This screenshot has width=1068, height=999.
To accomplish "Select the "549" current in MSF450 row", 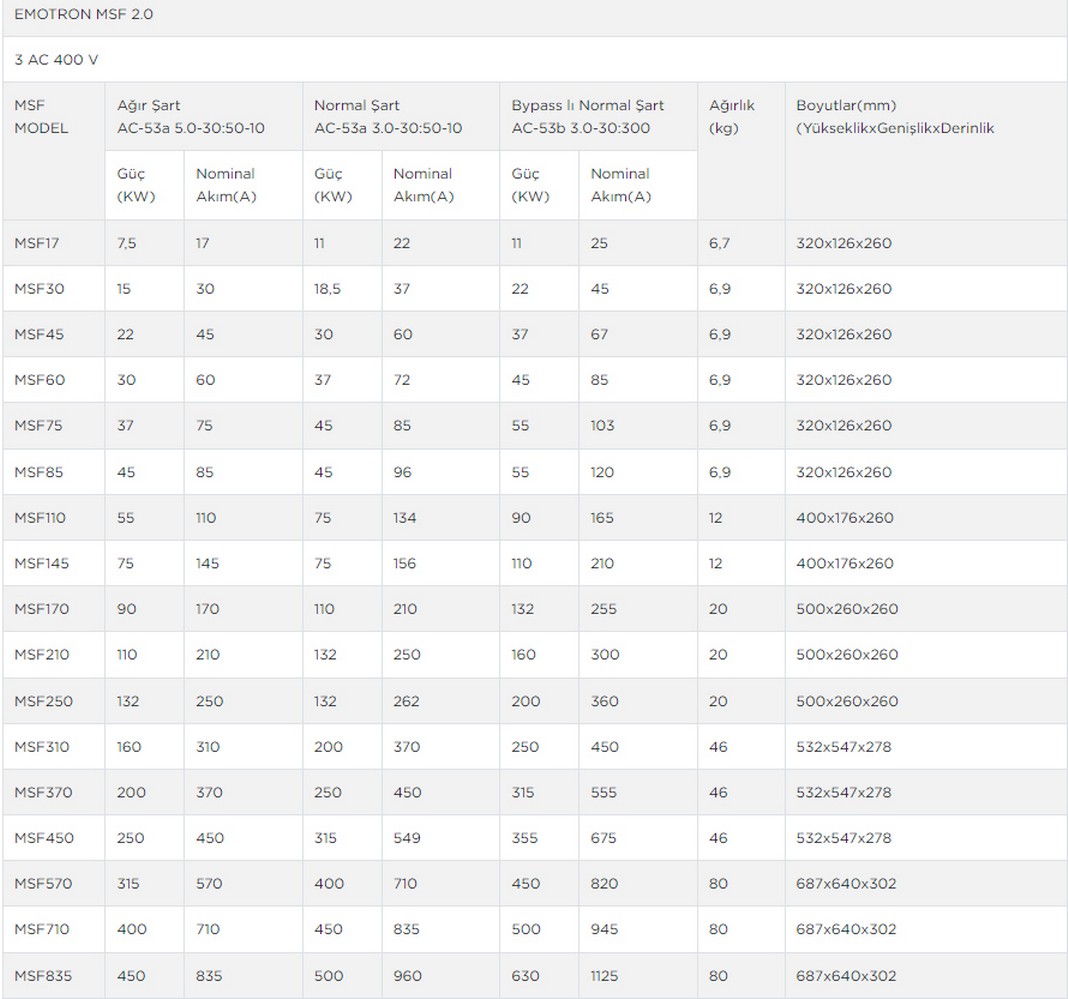I will coord(407,838).
